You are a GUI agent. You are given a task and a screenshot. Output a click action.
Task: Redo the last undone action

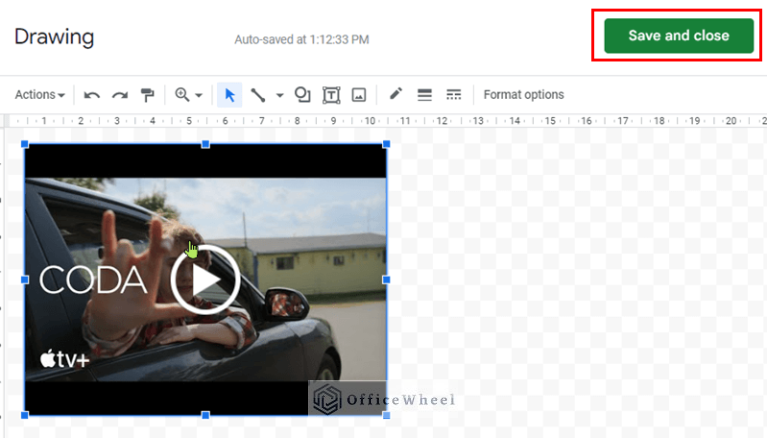pos(120,95)
